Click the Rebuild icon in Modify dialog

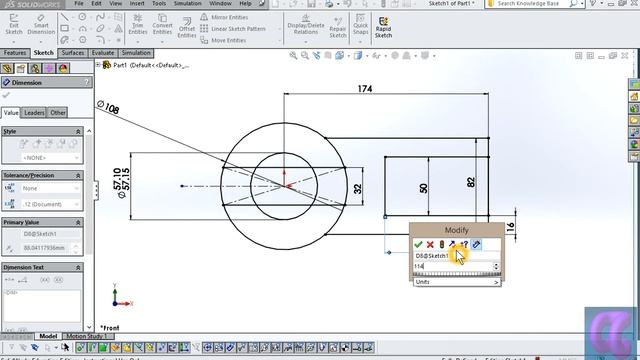(x=442, y=244)
